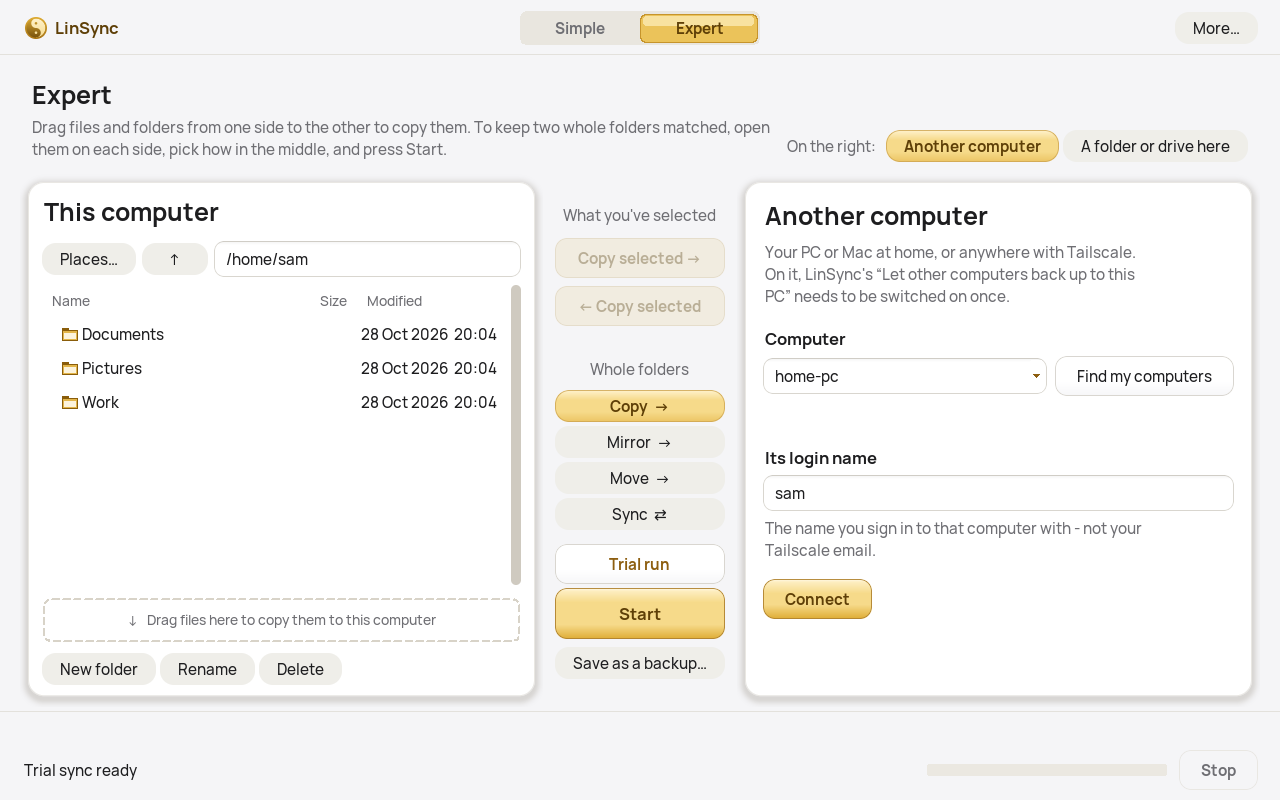Image resolution: width=1280 pixels, height=800 pixels.
Task: Click the Trial run button
Action: 640,564
